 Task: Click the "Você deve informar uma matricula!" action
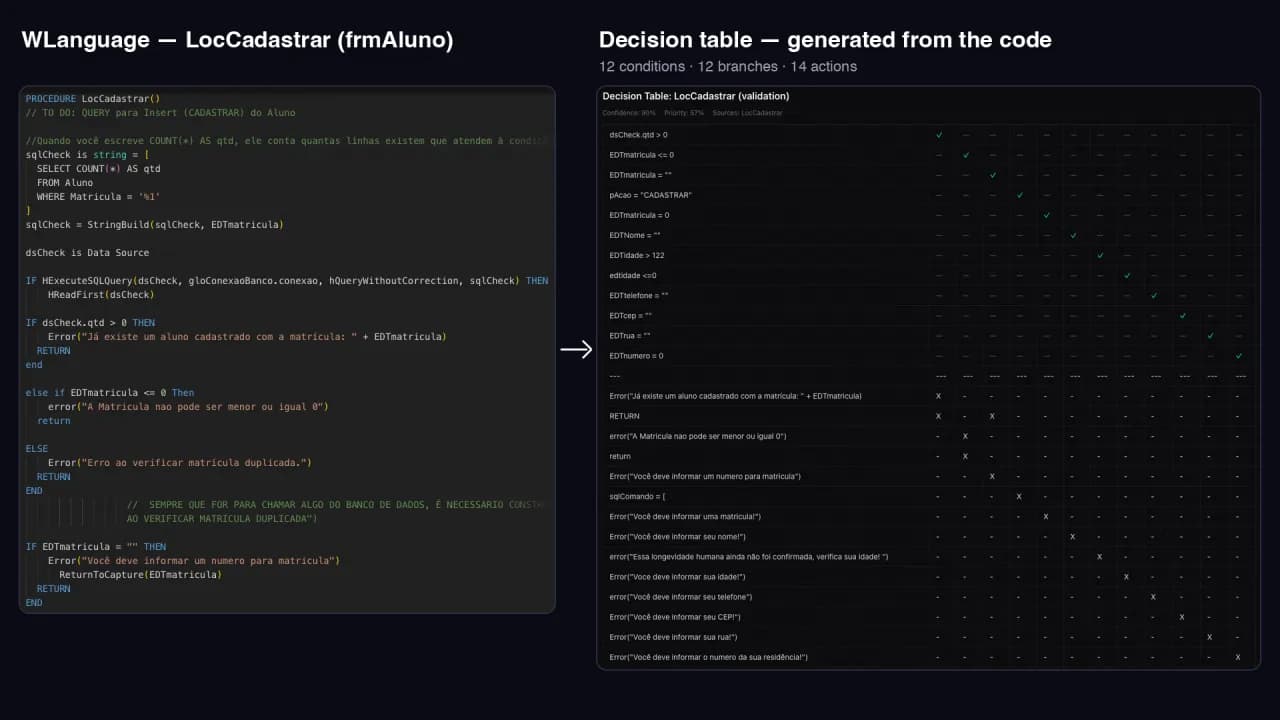coord(685,516)
